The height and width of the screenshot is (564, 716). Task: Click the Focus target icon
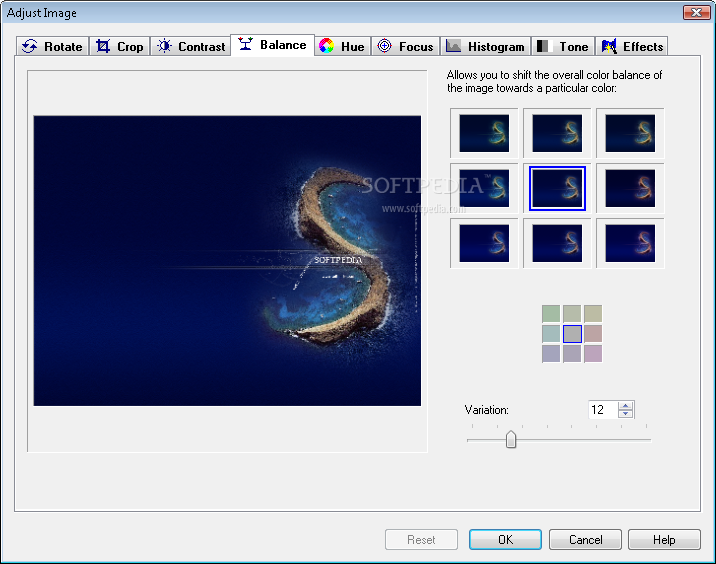click(384, 46)
